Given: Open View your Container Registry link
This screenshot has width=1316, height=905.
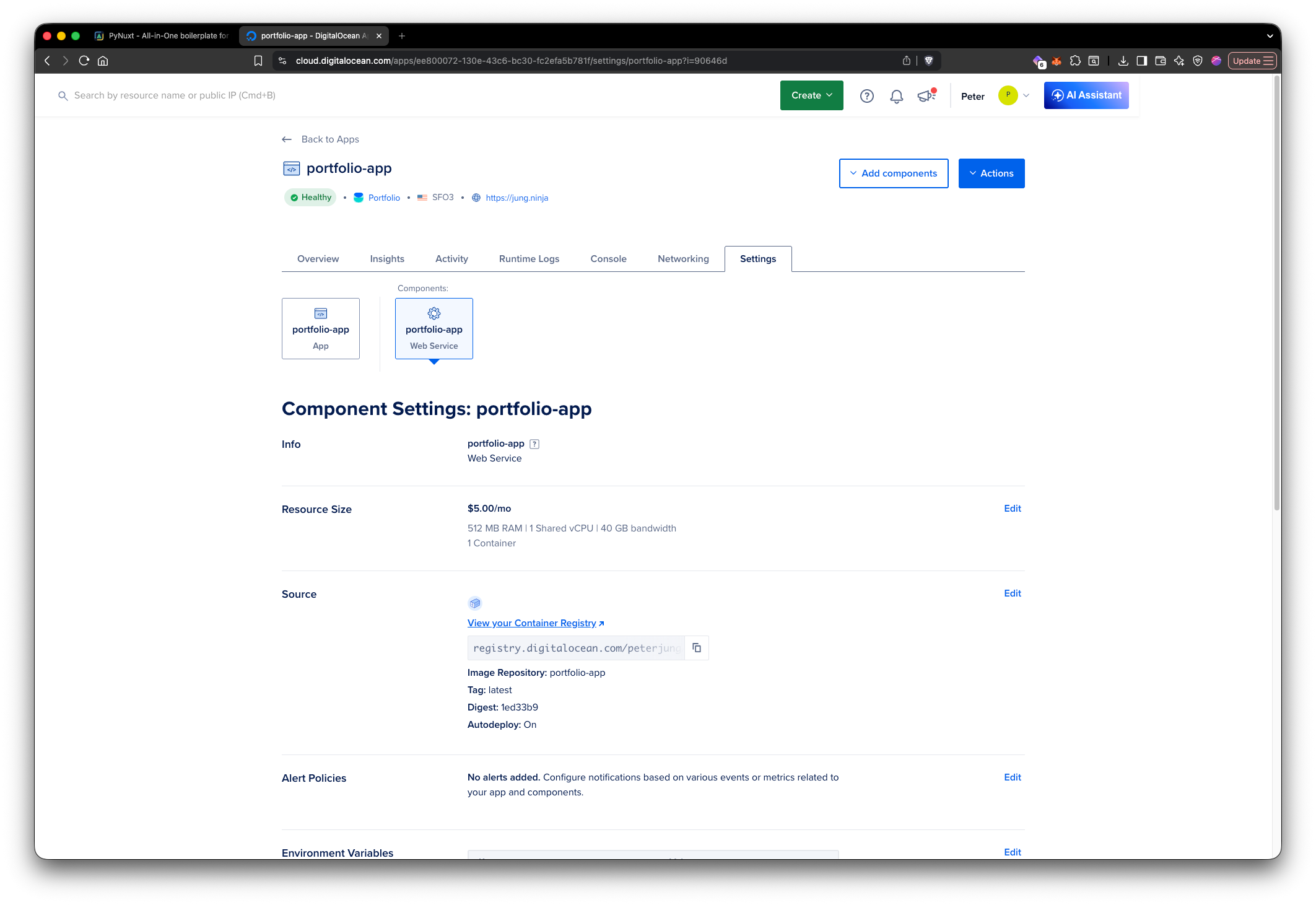Looking at the screenshot, I should (x=536, y=623).
